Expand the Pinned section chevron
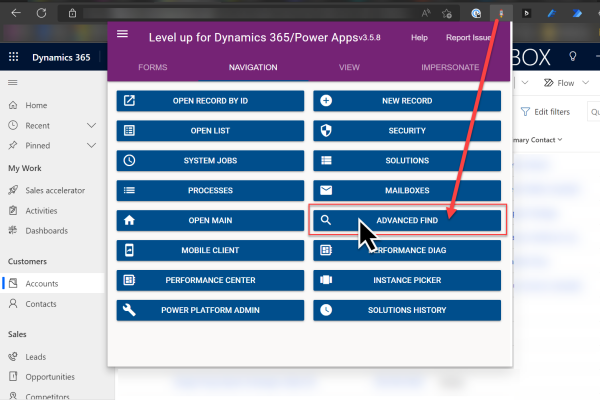Viewport: 600px width, 400px height. click(92, 146)
